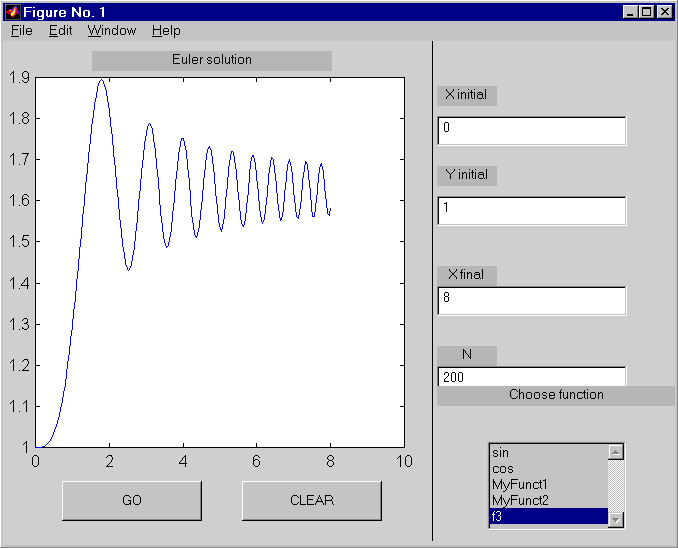
Task: Click the GO button
Action: click(x=132, y=500)
